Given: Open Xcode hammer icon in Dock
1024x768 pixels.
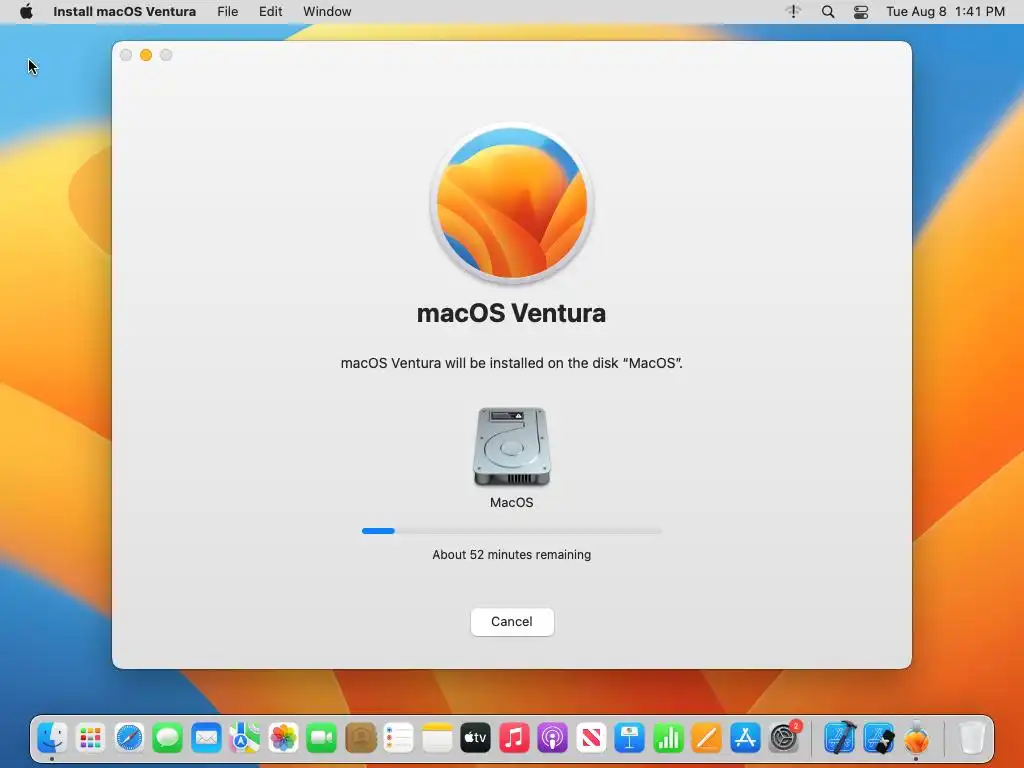Looking at the screenshot, I should [840, 739].
